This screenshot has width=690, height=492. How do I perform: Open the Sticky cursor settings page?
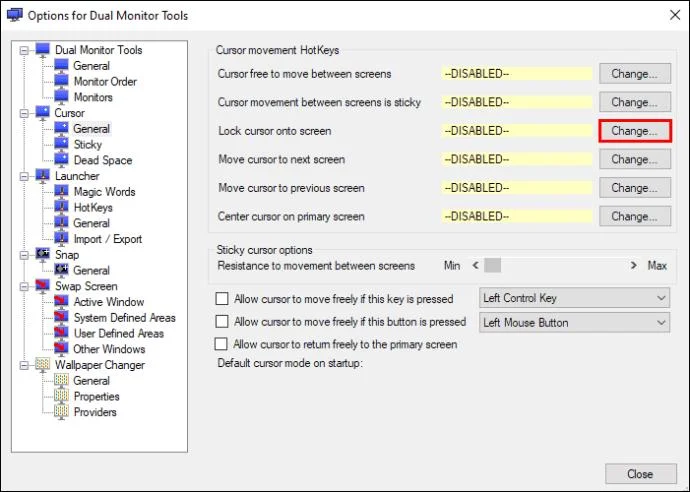click(88, 144)
